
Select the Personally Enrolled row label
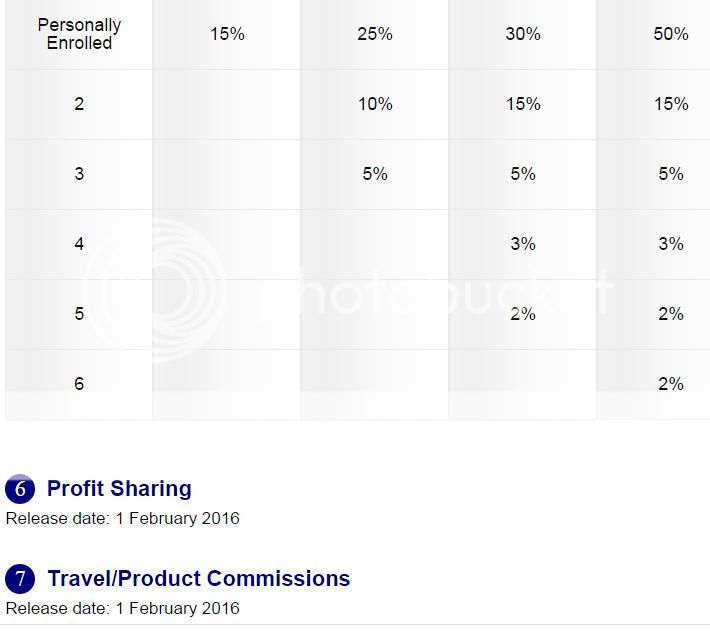(x=79, y=34)
